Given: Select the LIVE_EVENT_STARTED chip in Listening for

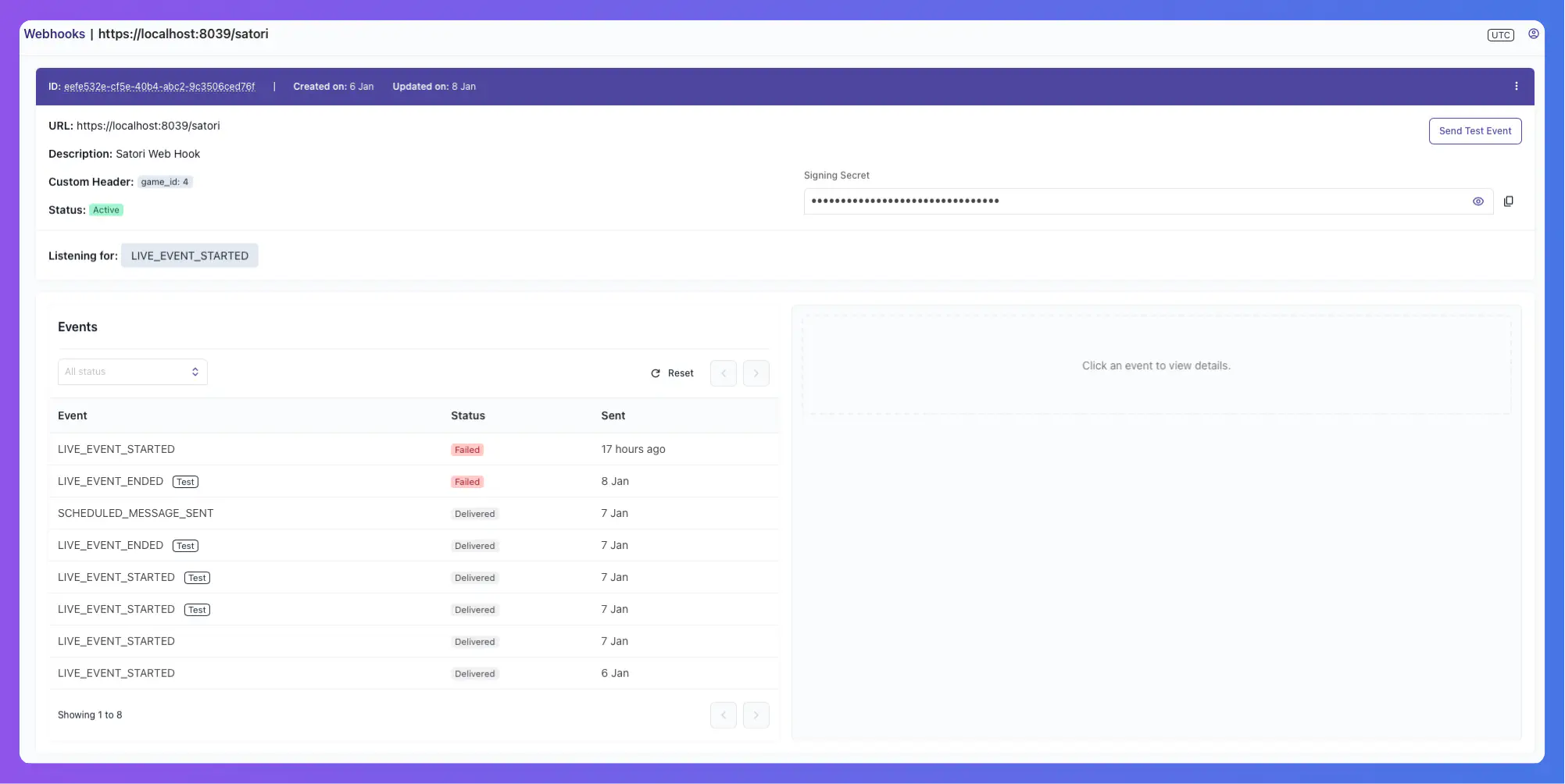Looking at the screenshot, I should (190, 256).
